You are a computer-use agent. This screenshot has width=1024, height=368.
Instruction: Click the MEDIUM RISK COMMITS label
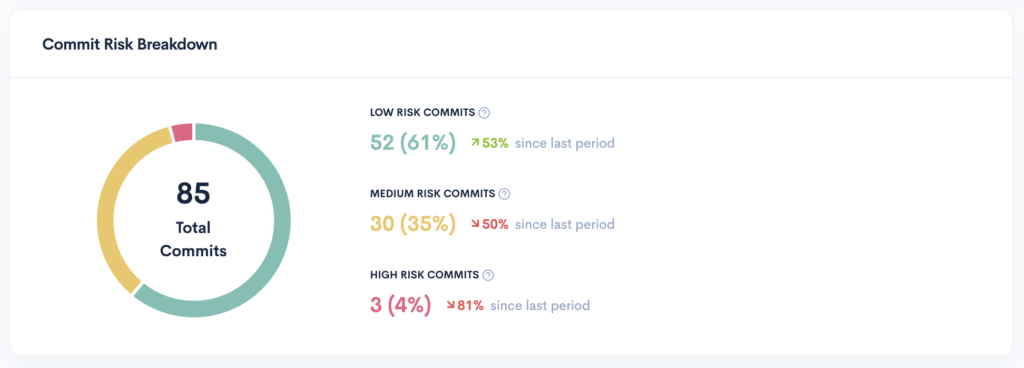click(x=432, y=194)
